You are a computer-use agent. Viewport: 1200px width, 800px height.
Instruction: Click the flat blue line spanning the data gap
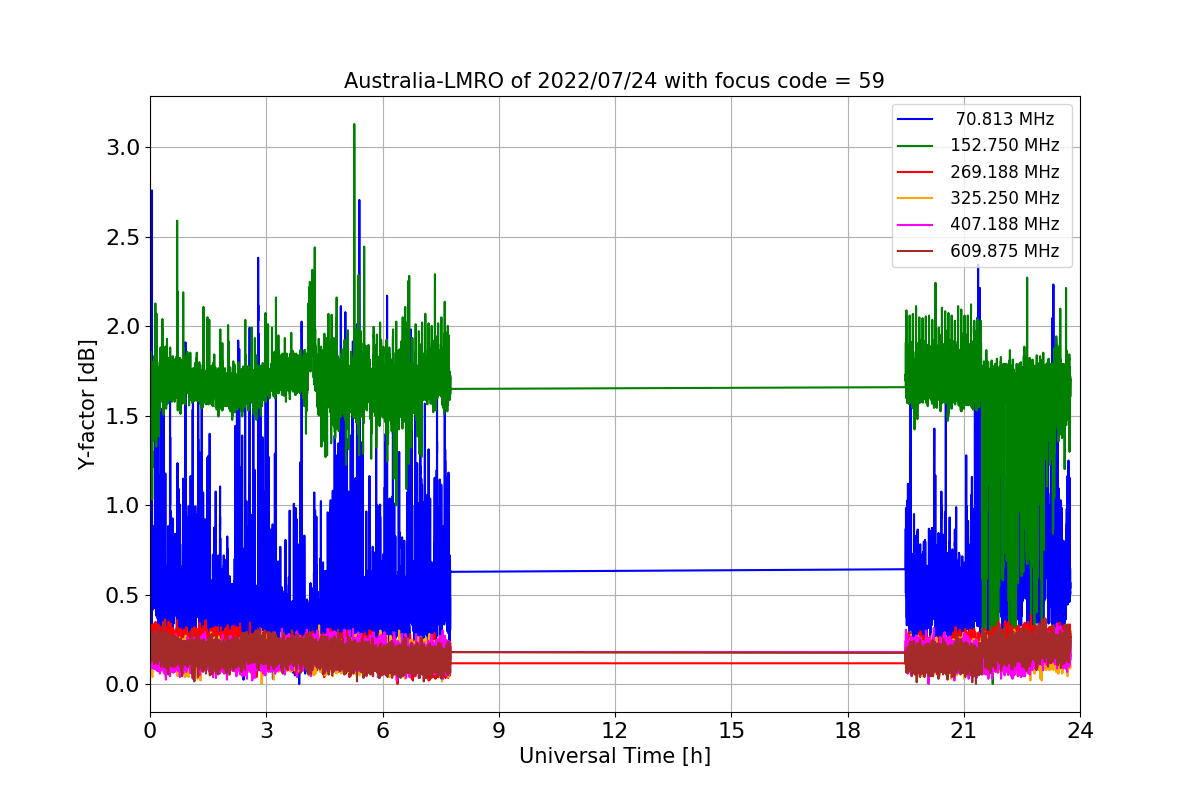pos(678,571)
